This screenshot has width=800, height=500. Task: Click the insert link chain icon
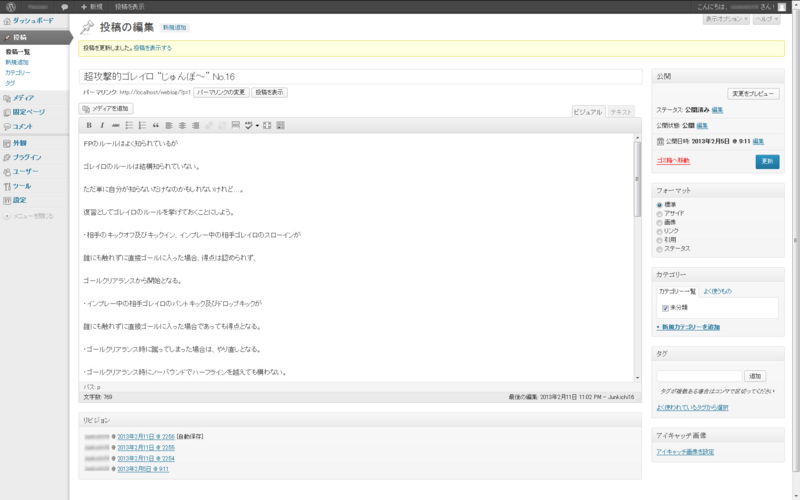point(209,126)
